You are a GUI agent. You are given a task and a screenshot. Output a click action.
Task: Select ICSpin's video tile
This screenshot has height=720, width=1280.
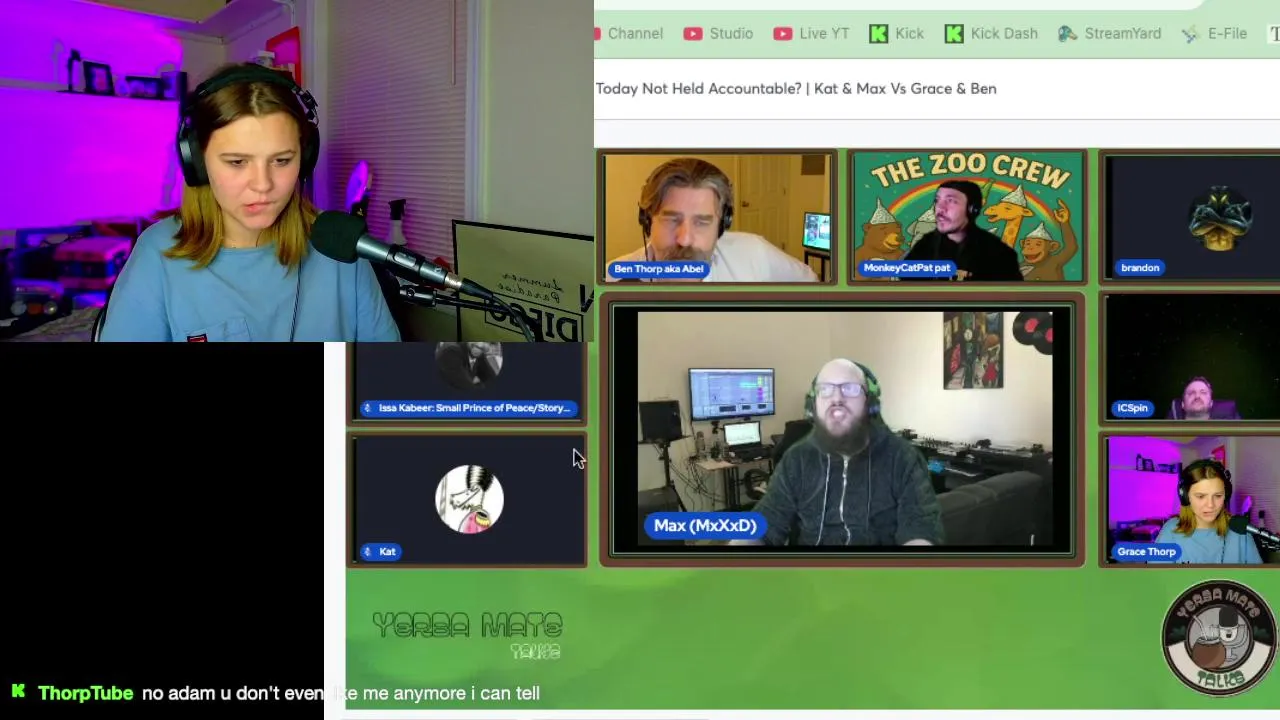click(x=1191, y=358)
